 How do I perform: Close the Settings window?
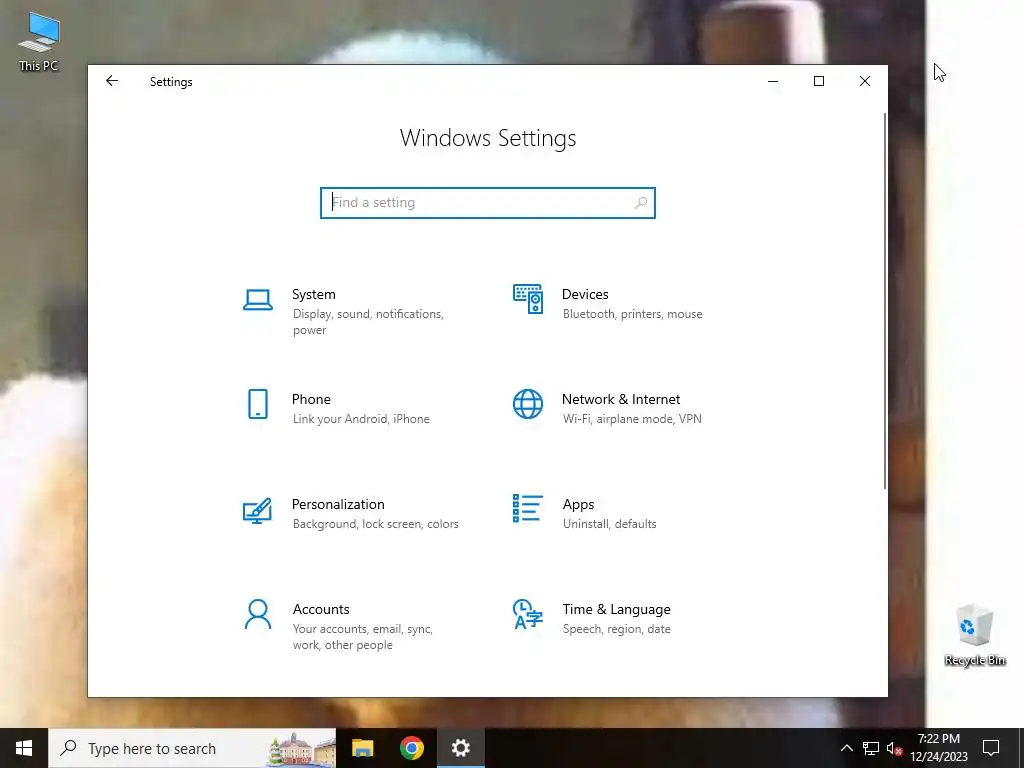point(865,81)
